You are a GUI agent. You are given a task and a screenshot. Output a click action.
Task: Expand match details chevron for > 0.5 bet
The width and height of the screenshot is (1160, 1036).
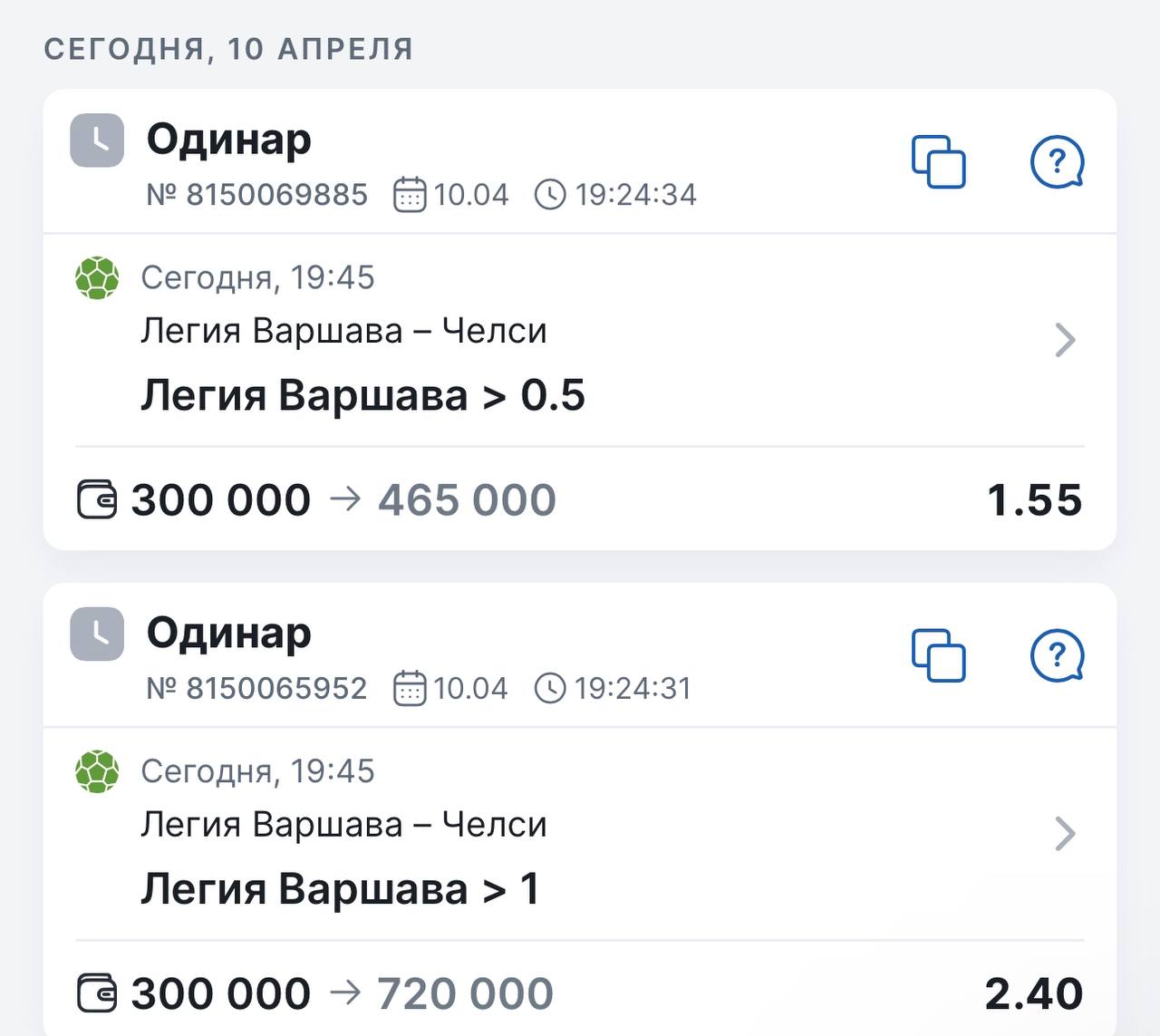click(1066, 340)
